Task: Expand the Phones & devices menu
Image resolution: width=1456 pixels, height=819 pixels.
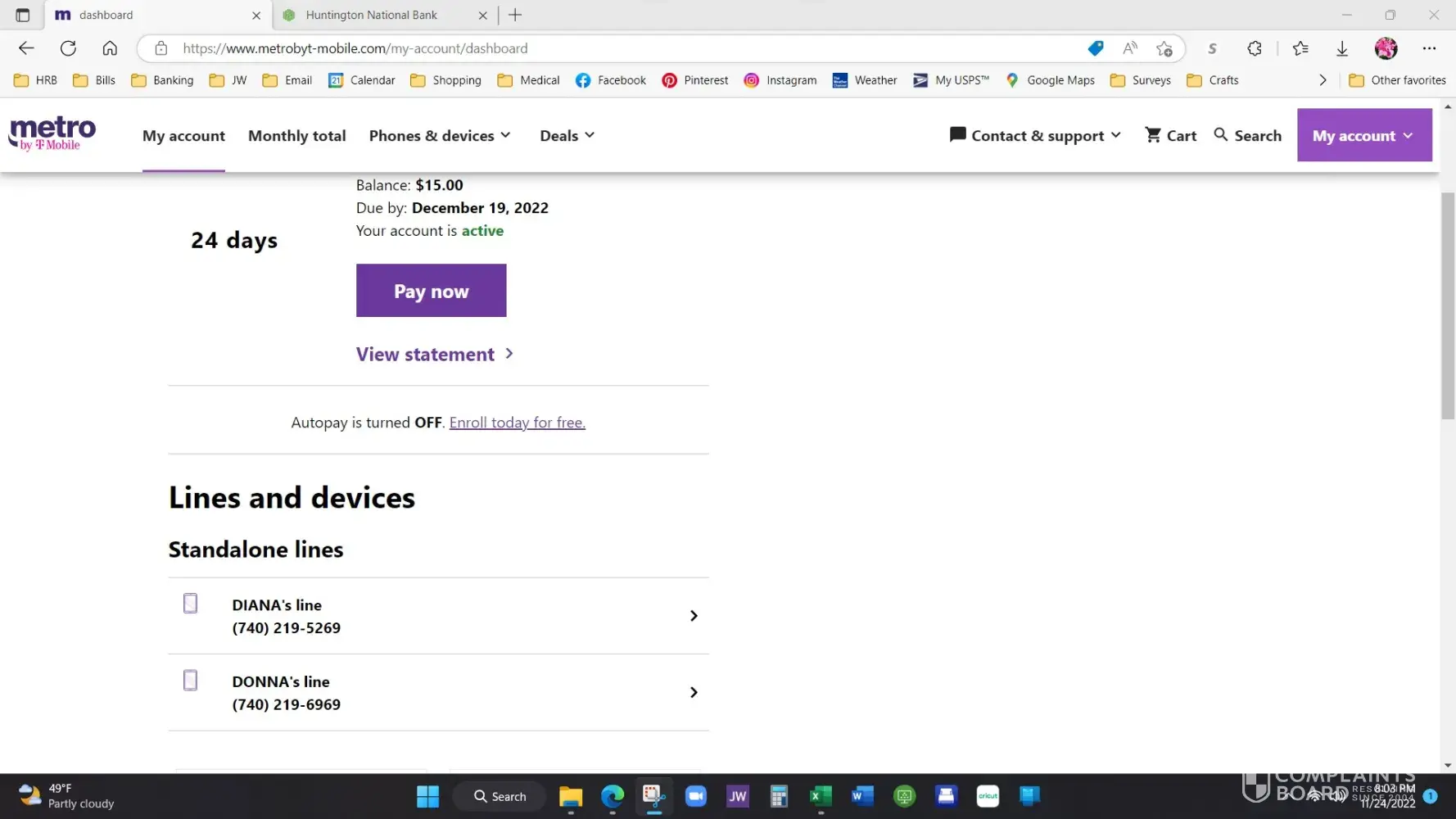Action: pos(440,135)
